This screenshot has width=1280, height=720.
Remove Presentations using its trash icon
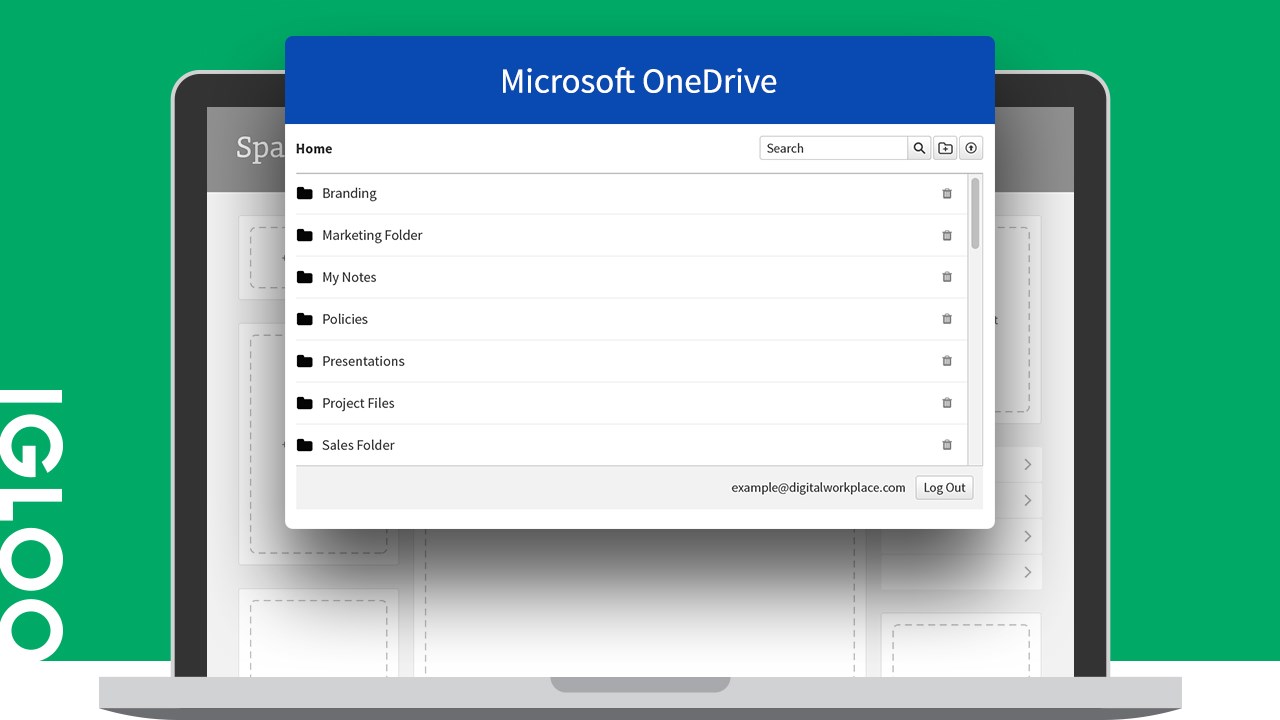coord(947,361)
